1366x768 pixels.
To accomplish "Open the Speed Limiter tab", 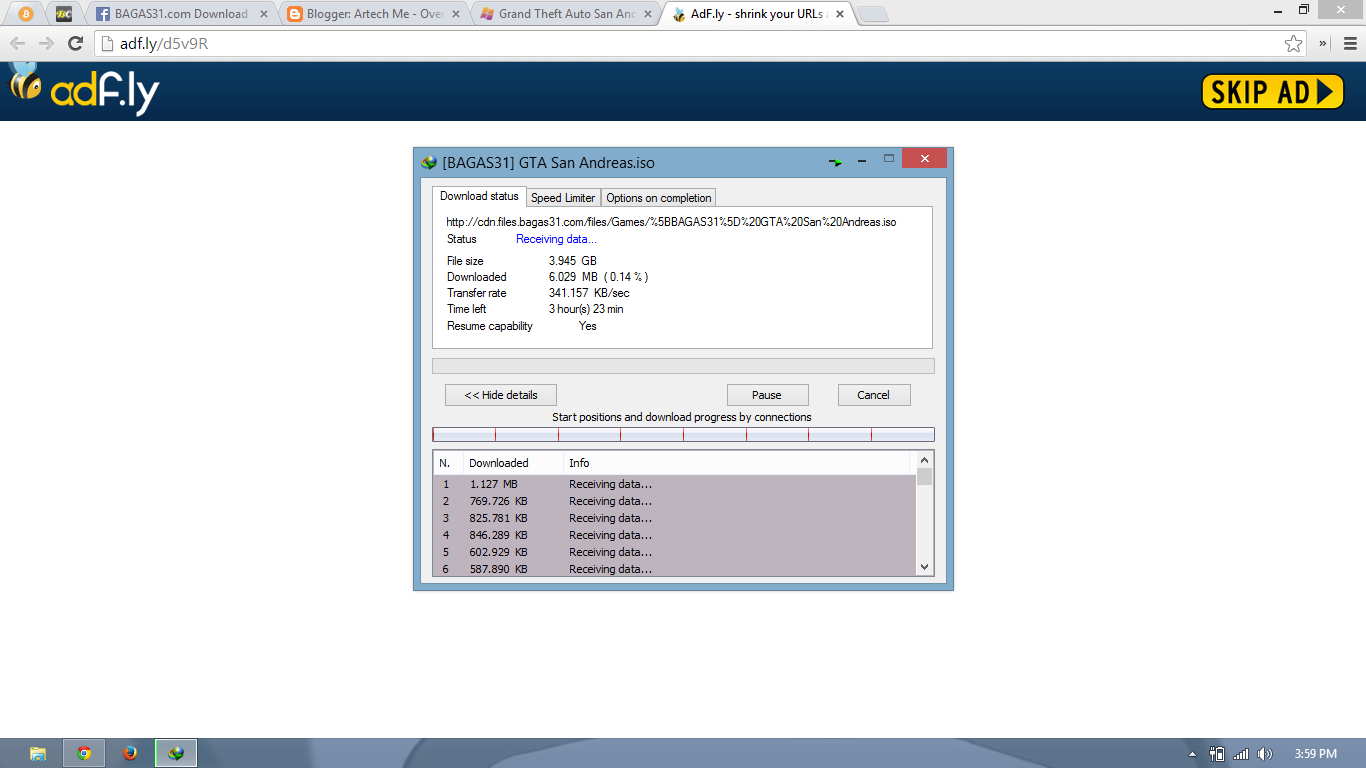I will pos(563,198).
